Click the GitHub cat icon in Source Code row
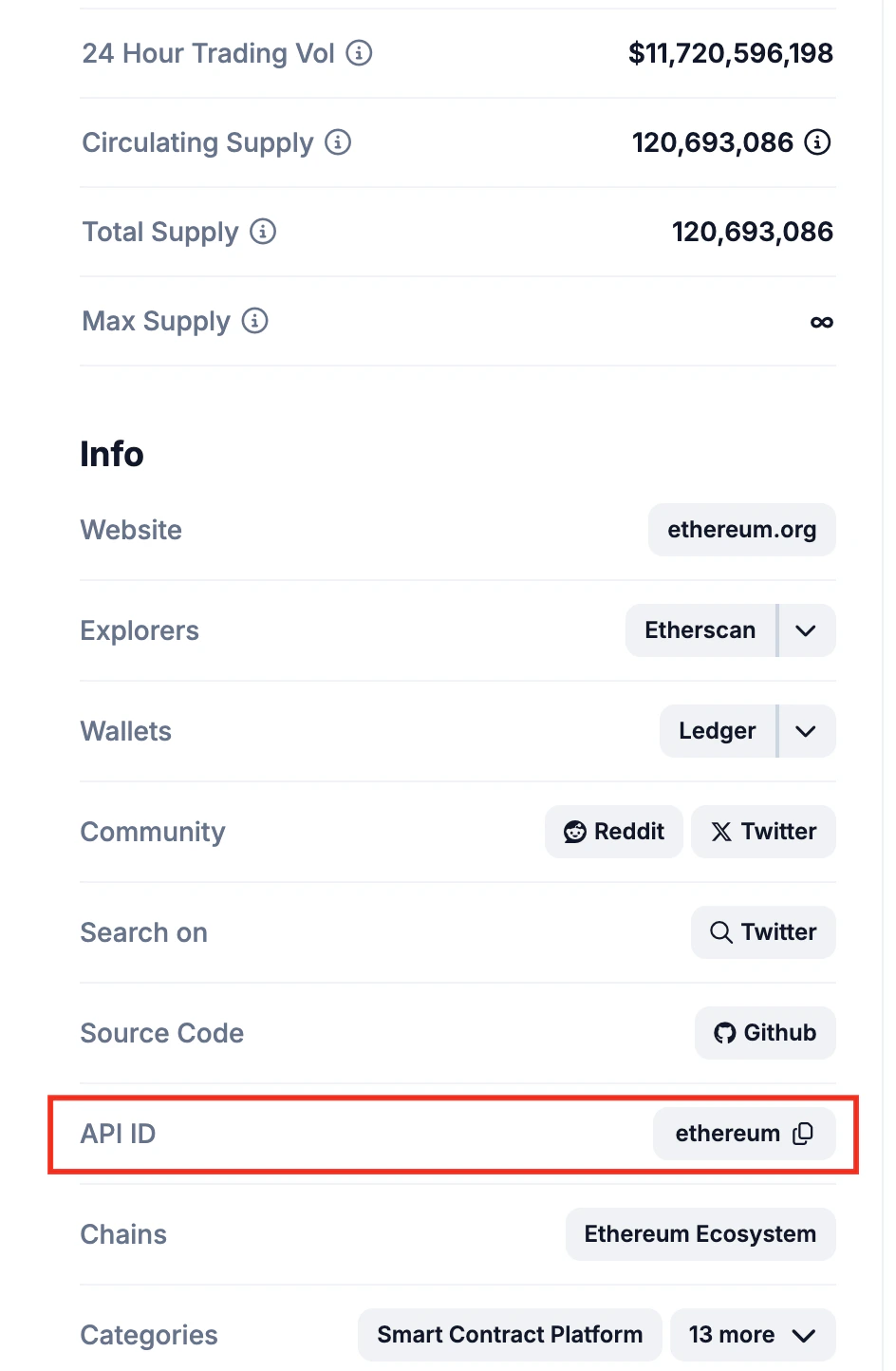Image resolution: width=896 pixels, height=1371 pixels. pyautogui.click(x=724, y=1033)
